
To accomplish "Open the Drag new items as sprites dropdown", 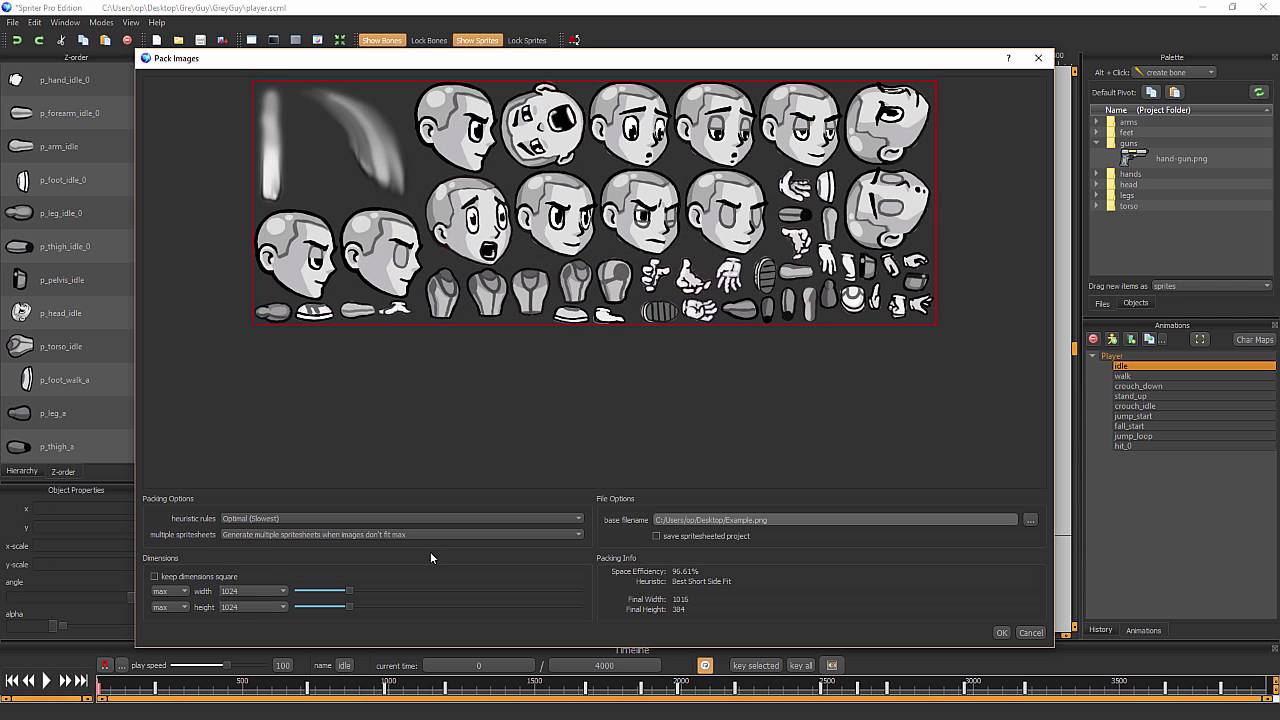I will [x=1211, y=286].
